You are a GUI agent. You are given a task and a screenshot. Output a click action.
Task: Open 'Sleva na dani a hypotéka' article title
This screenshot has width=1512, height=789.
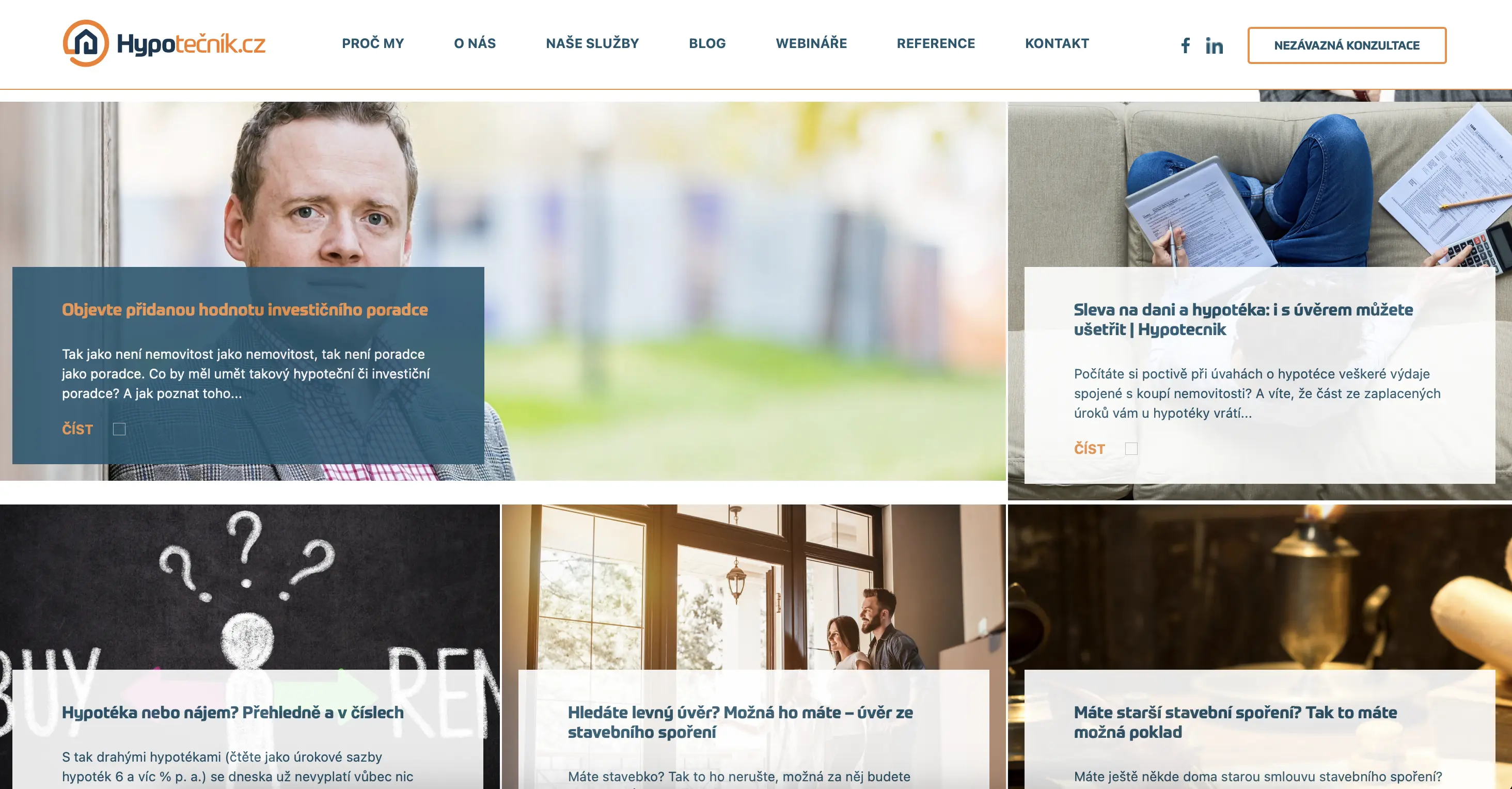(x=1243, y=319)
